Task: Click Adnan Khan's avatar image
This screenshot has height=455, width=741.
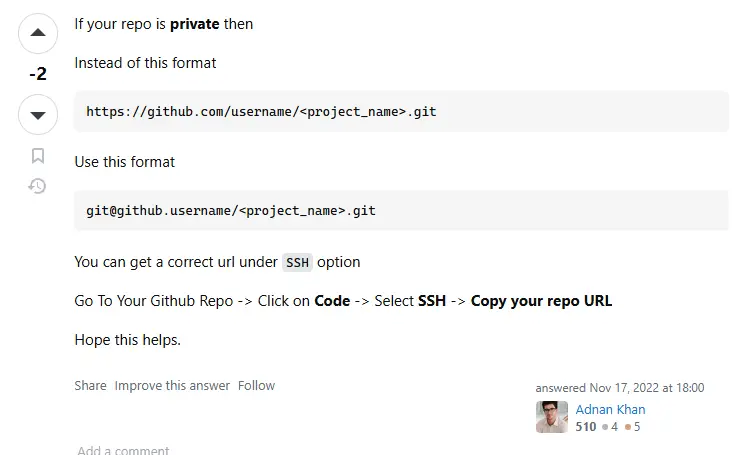Action: 552,417
